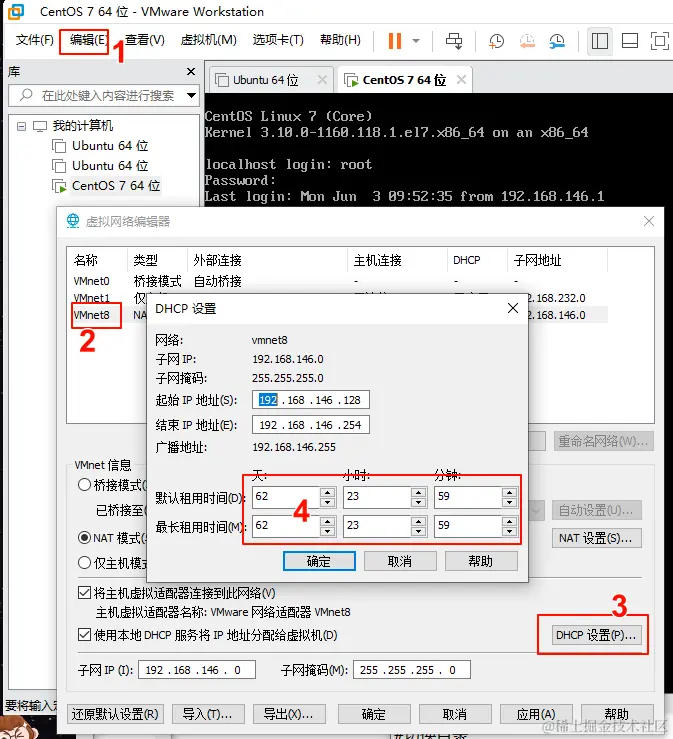Toggle the thumbnail bar view icon
The height and width of the screenshot is (739, 673).
tap(630, 41)
